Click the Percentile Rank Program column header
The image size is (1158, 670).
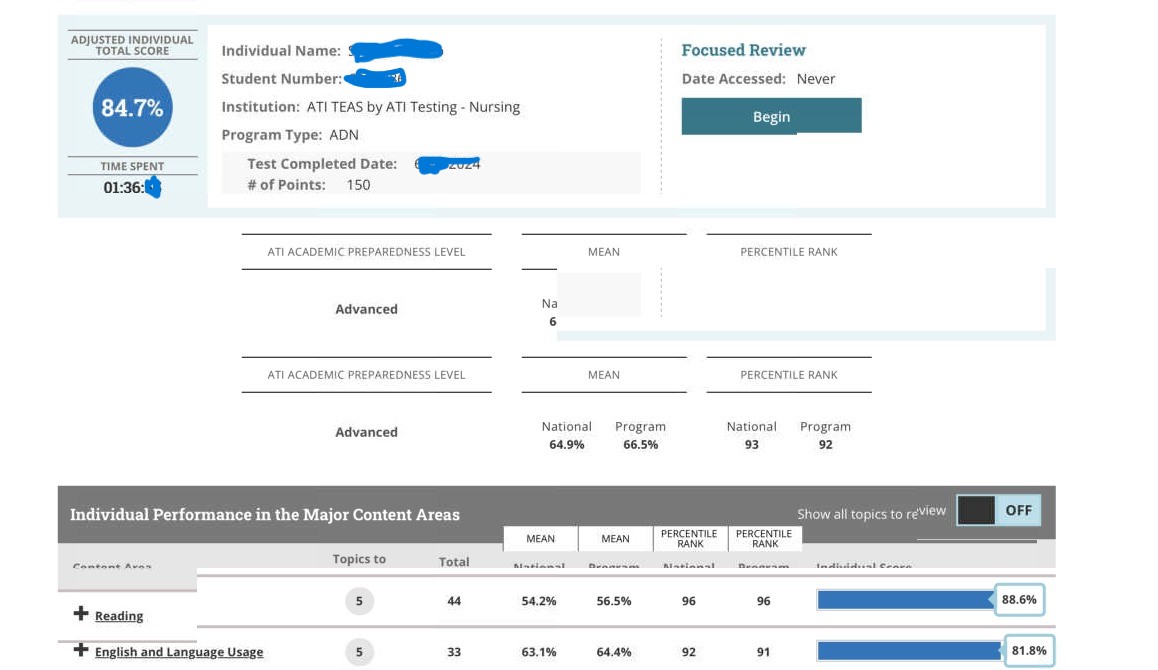(765, 539)
